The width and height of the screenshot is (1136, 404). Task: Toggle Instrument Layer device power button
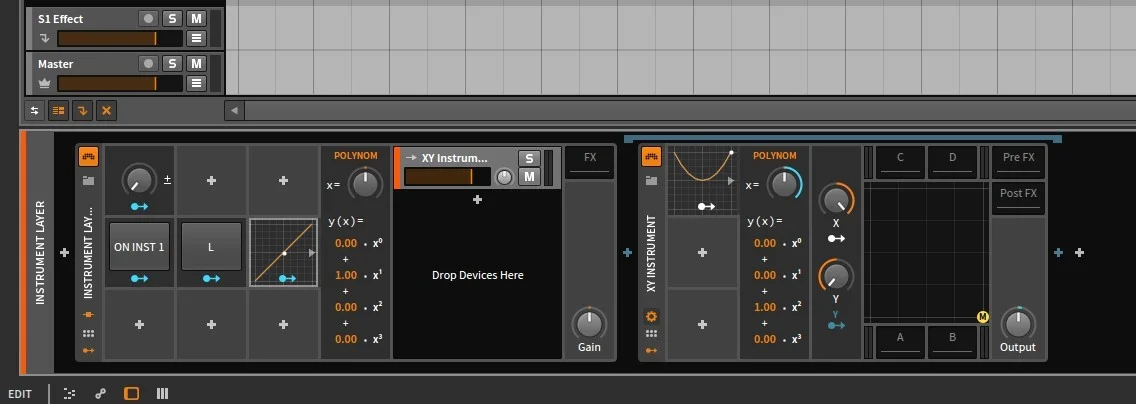(x=88, y=156)
